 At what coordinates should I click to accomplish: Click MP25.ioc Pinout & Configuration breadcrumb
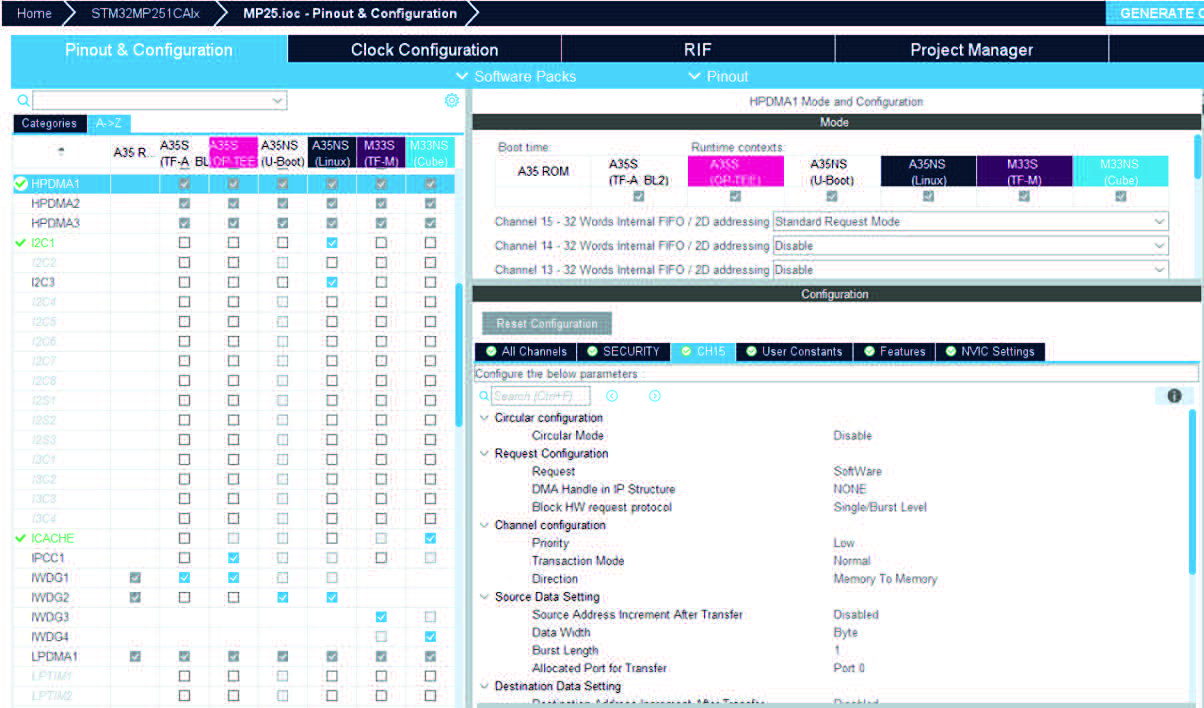pos(350,13)
